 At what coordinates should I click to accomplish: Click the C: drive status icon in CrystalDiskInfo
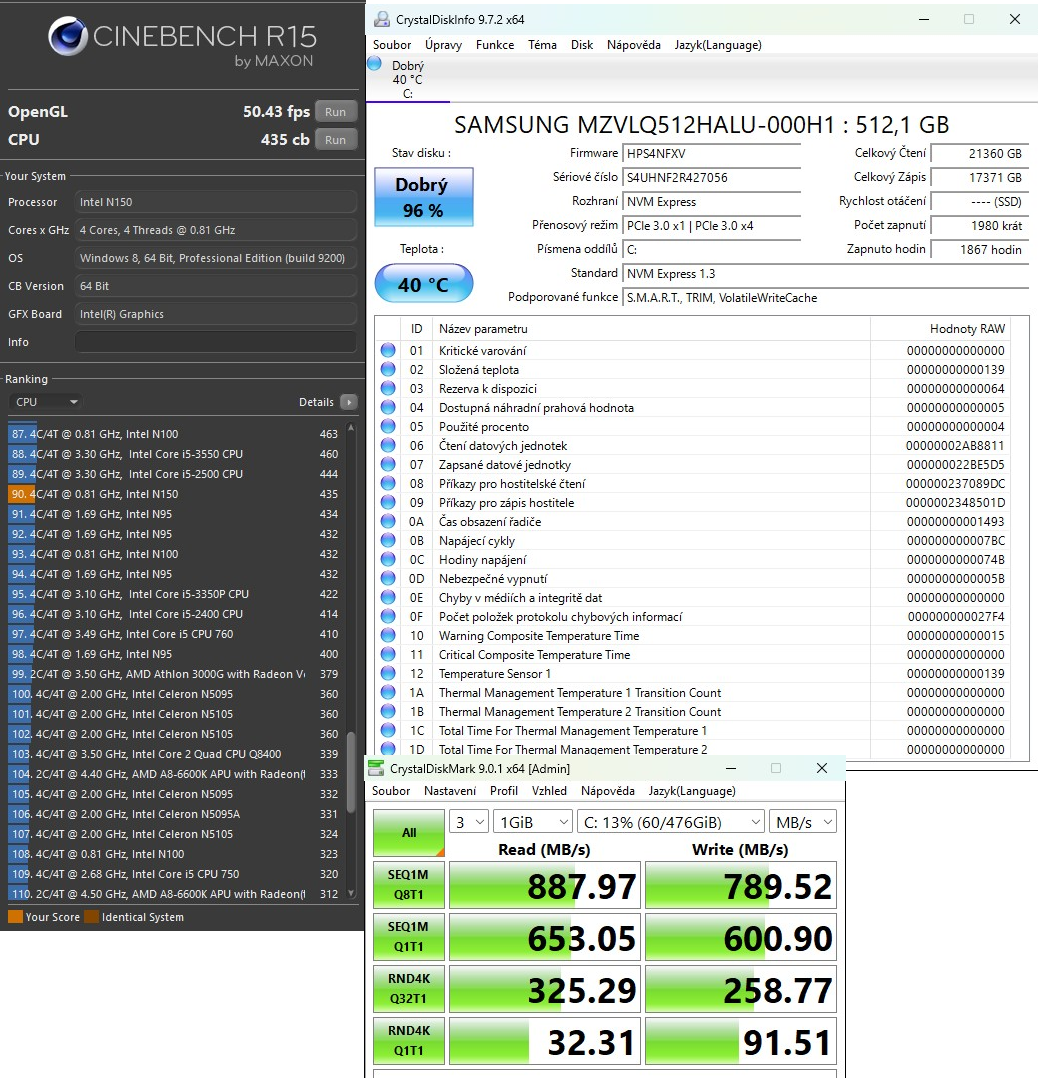(374, 63)
